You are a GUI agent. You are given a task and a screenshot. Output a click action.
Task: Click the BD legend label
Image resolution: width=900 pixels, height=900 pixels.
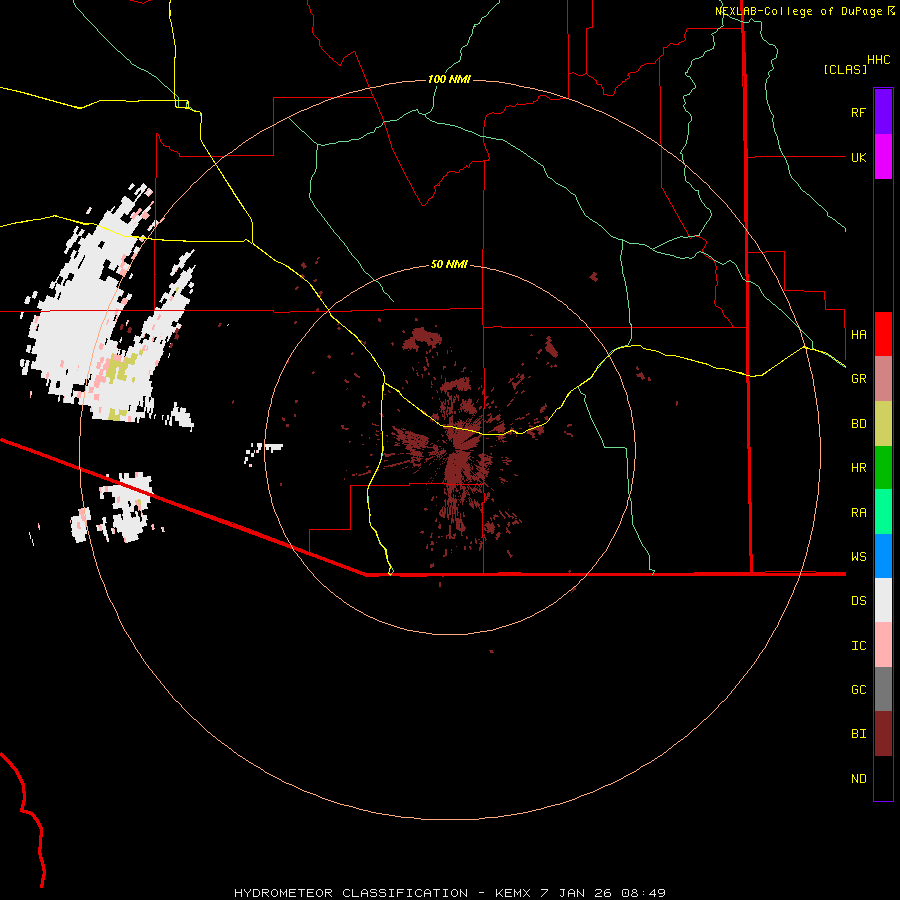tap(858, 424)
